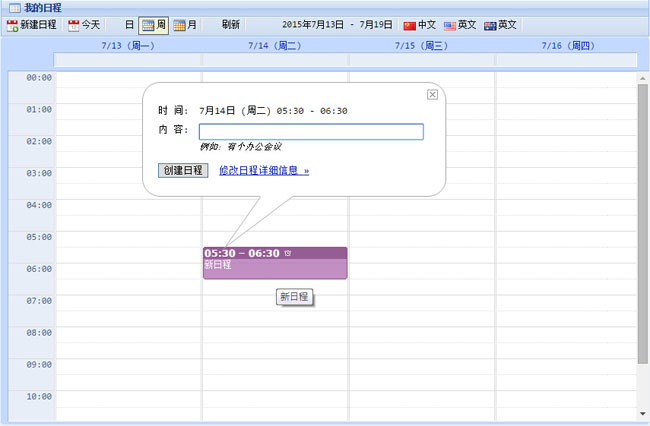Switch to month view (月) icon
650x426 pixels.
click(x=179, y=25)
